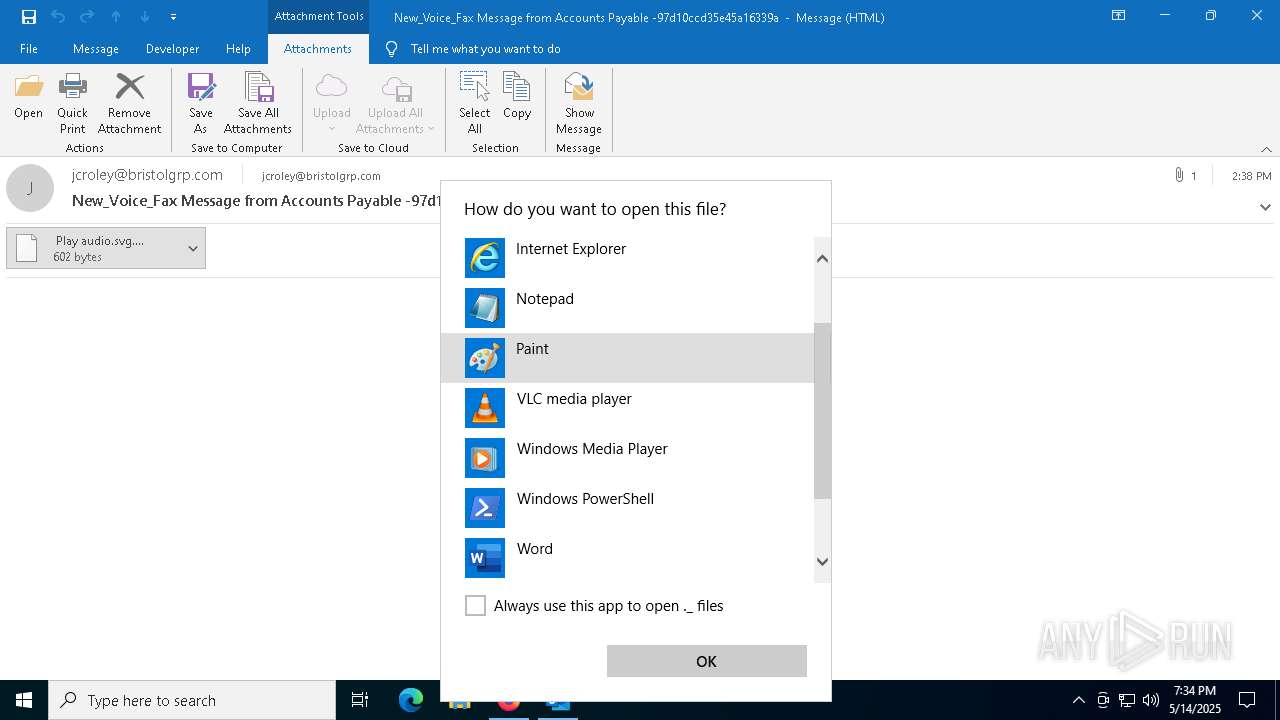Switch to the Message tab

click(x=96, y=49)
